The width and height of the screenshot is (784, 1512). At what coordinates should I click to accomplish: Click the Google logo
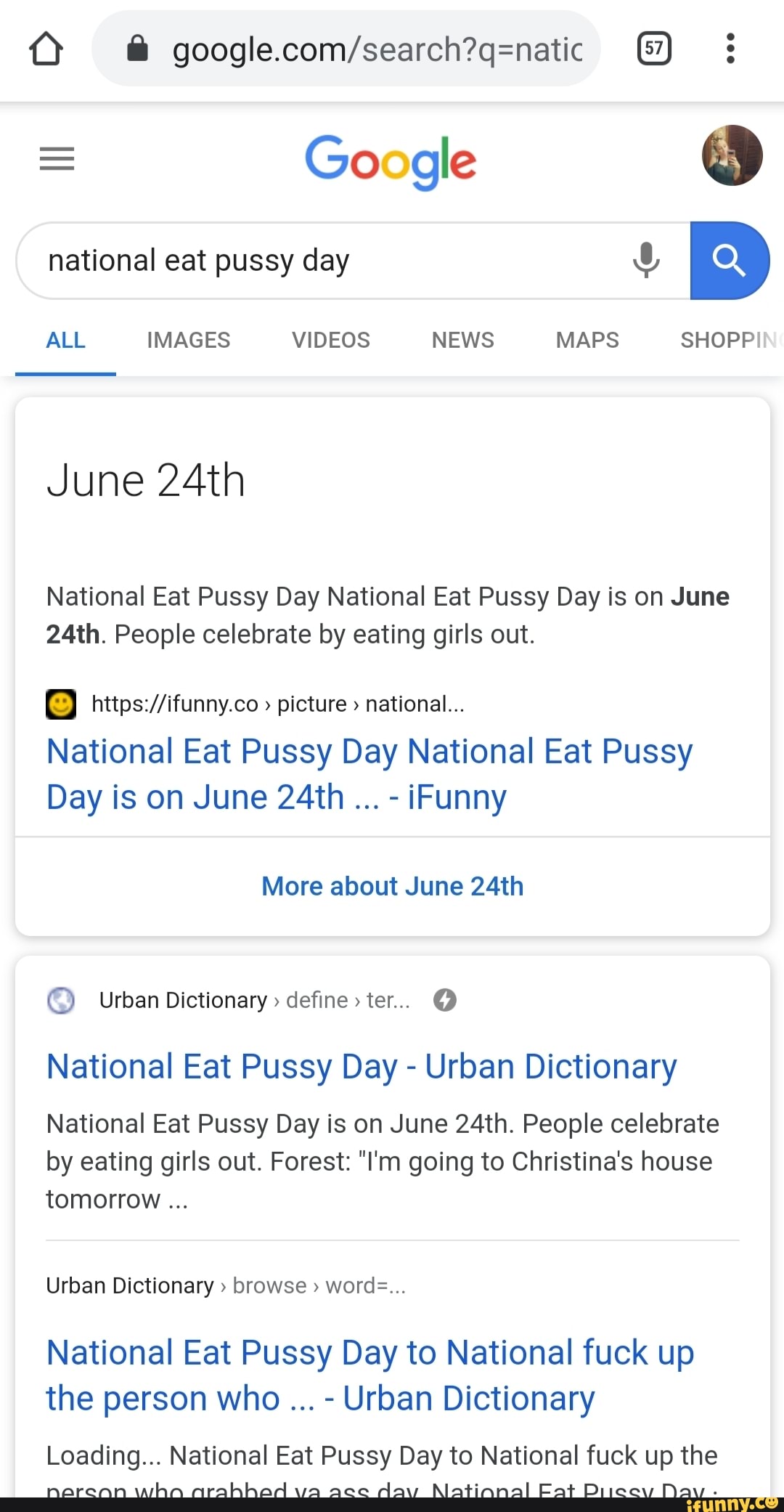(391, 160)
